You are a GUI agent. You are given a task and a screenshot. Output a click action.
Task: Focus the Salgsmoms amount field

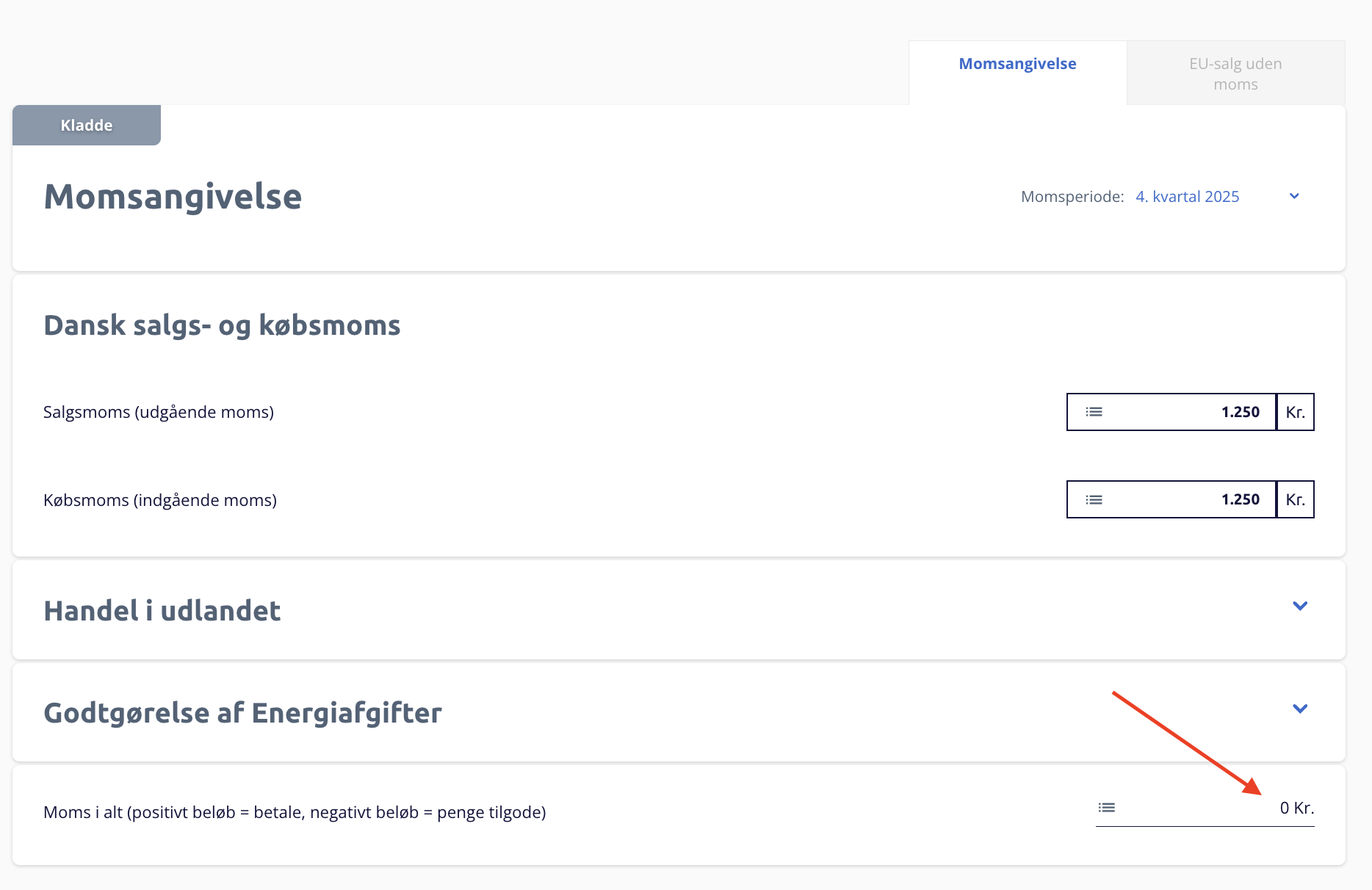(x=1190, y=412)
